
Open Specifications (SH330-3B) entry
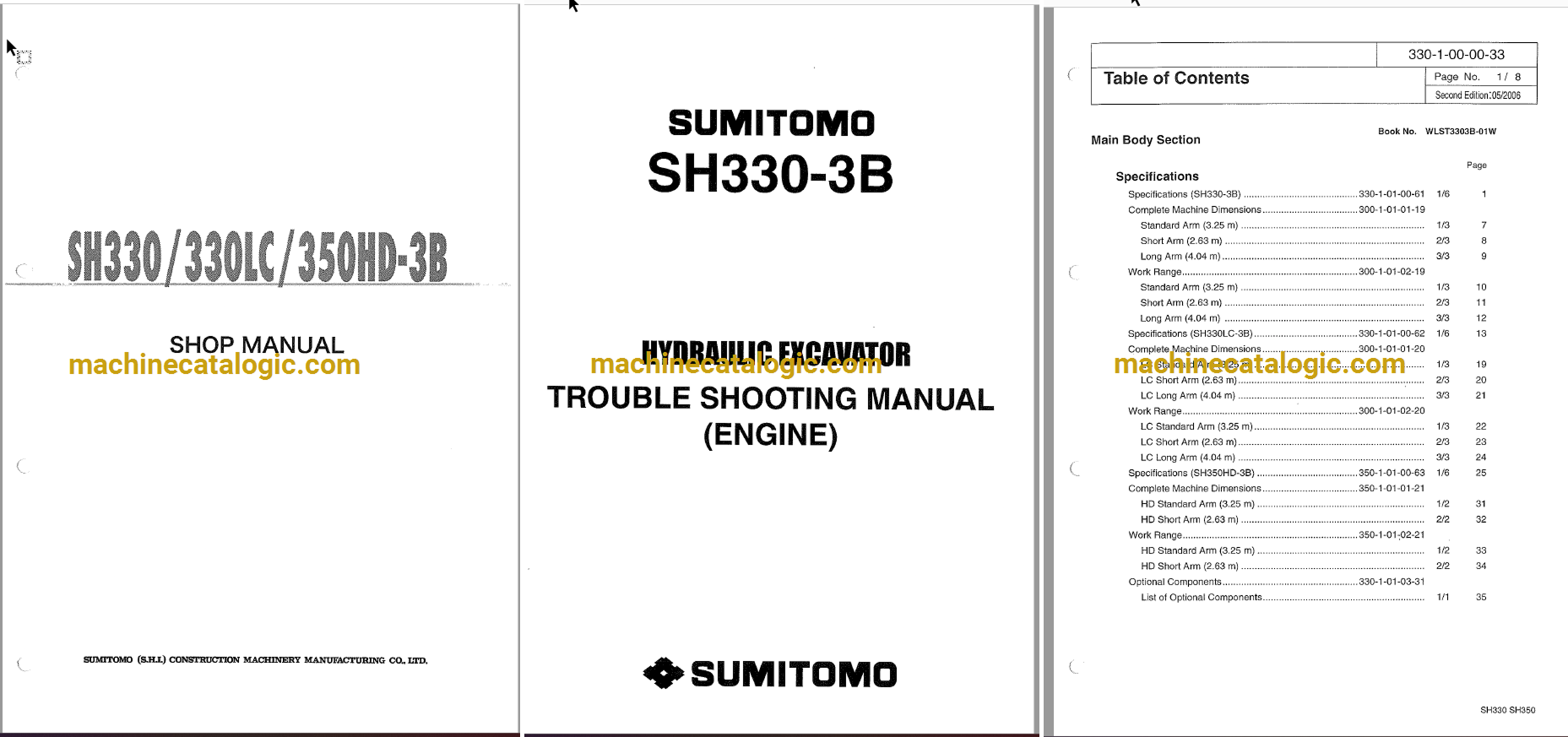click(x=1307, y=194)
